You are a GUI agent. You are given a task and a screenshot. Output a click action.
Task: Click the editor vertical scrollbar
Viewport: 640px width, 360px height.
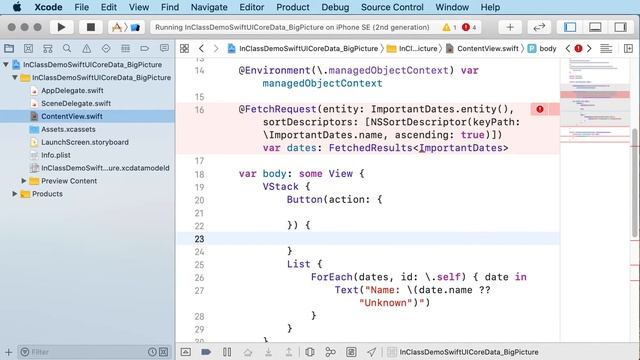635,183
